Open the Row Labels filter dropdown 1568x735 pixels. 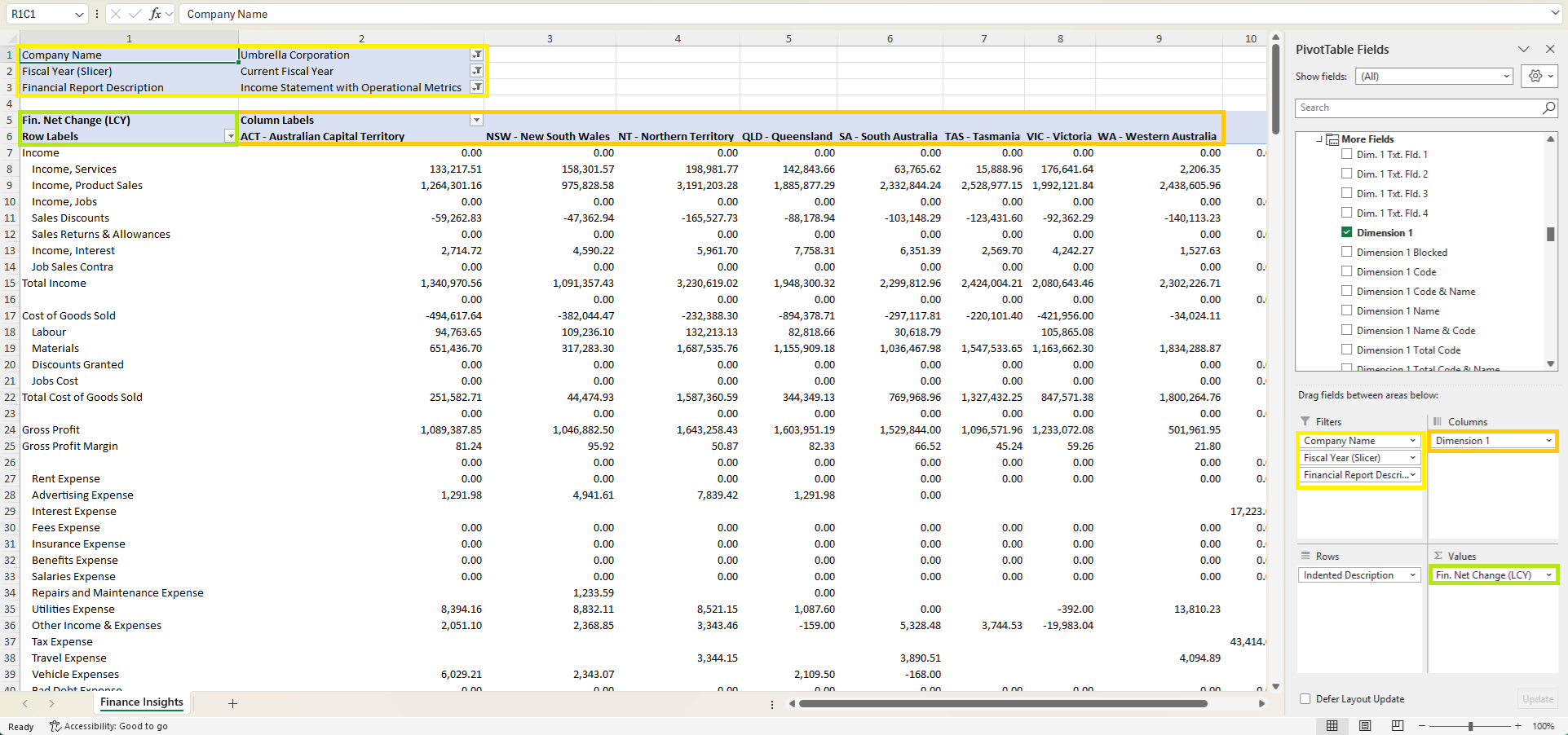(x=230, y=136)
